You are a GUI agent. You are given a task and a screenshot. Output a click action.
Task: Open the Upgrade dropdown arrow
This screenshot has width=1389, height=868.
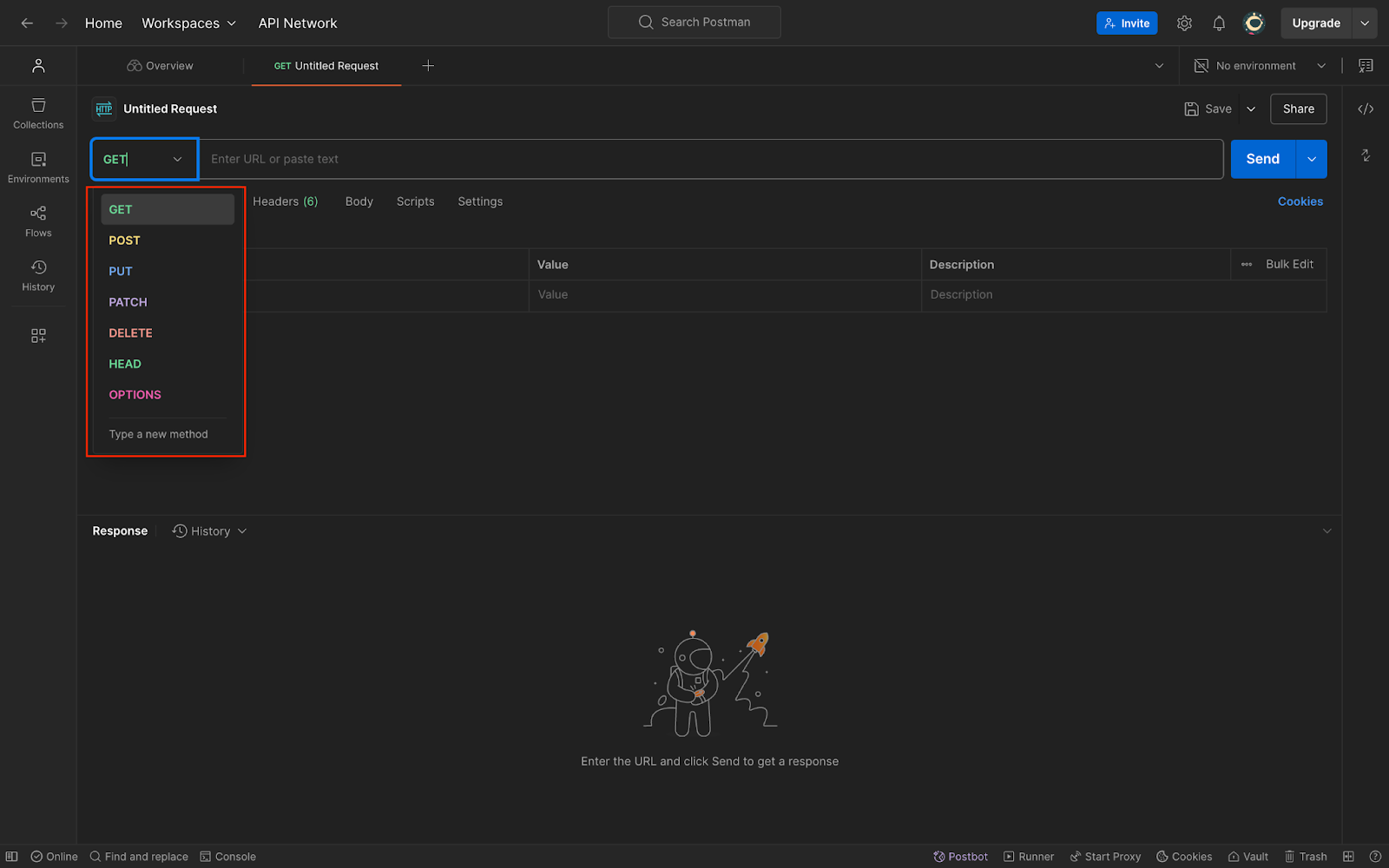click(x=1365, y=23)
